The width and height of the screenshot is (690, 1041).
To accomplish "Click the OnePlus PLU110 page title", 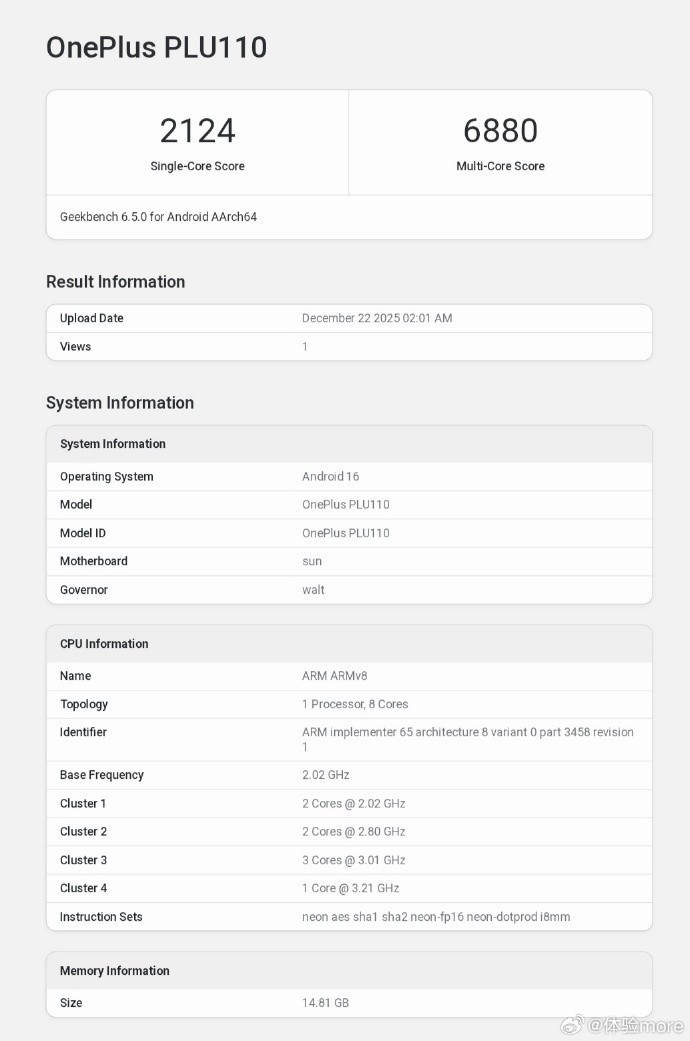I will [156, 47].
